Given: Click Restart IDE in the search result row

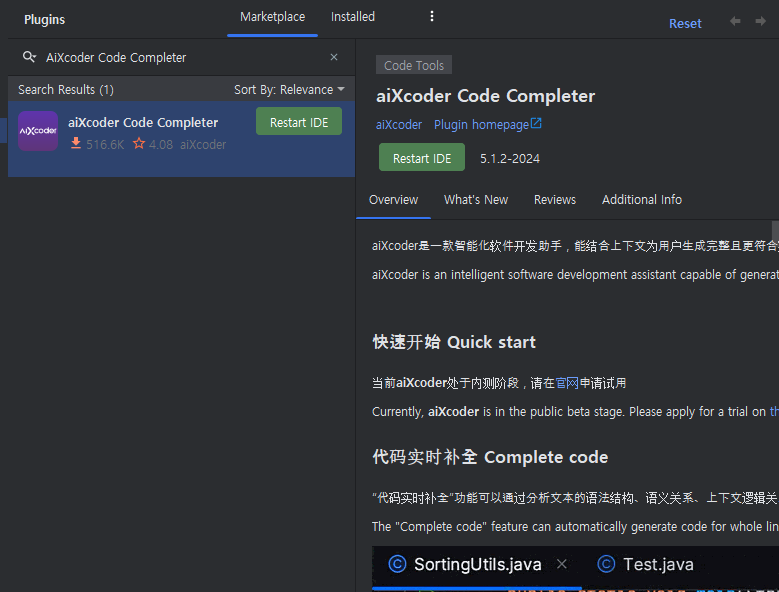Looking at the screenshot, I should (x=299, y=122).
